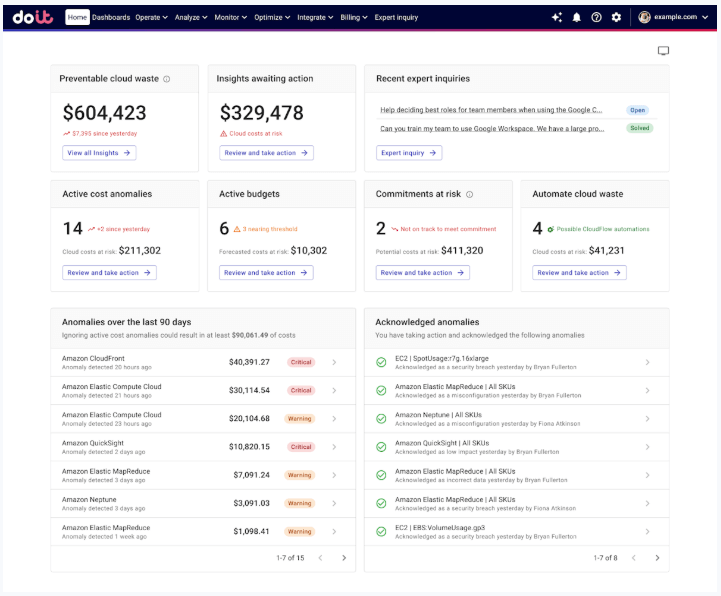Click the View all Insights button
721x596 pixels.
pyautogui.click(x=99, y=153)
